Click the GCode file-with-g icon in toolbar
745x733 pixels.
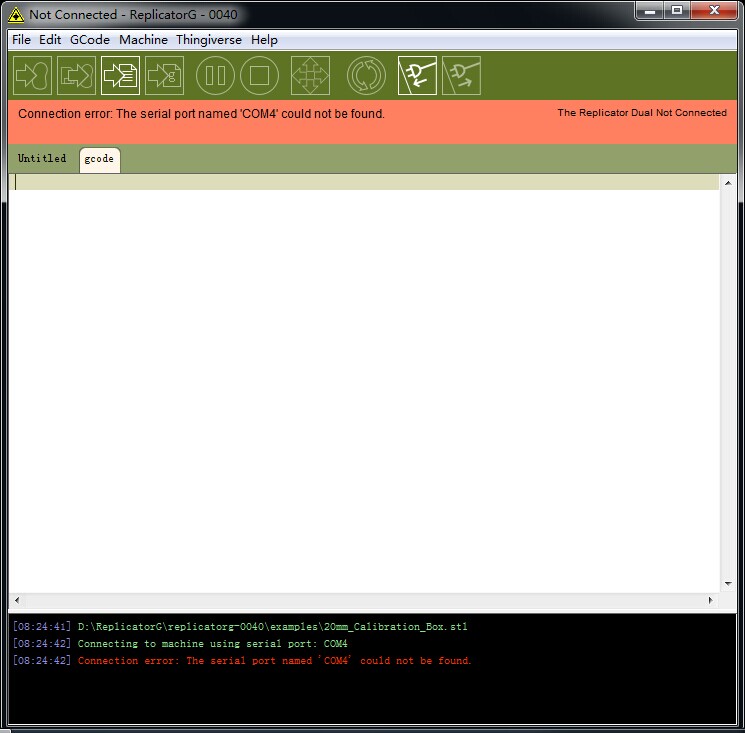point(164,76)
